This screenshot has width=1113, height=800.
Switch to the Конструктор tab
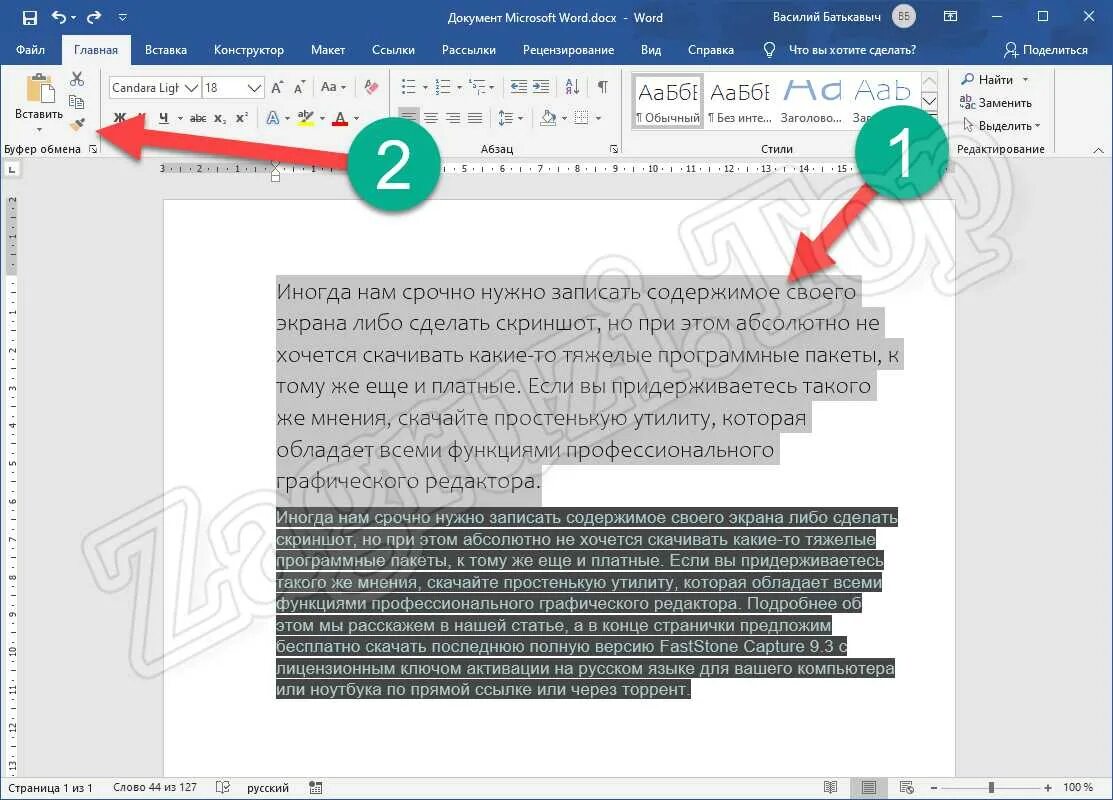[248, 50]
